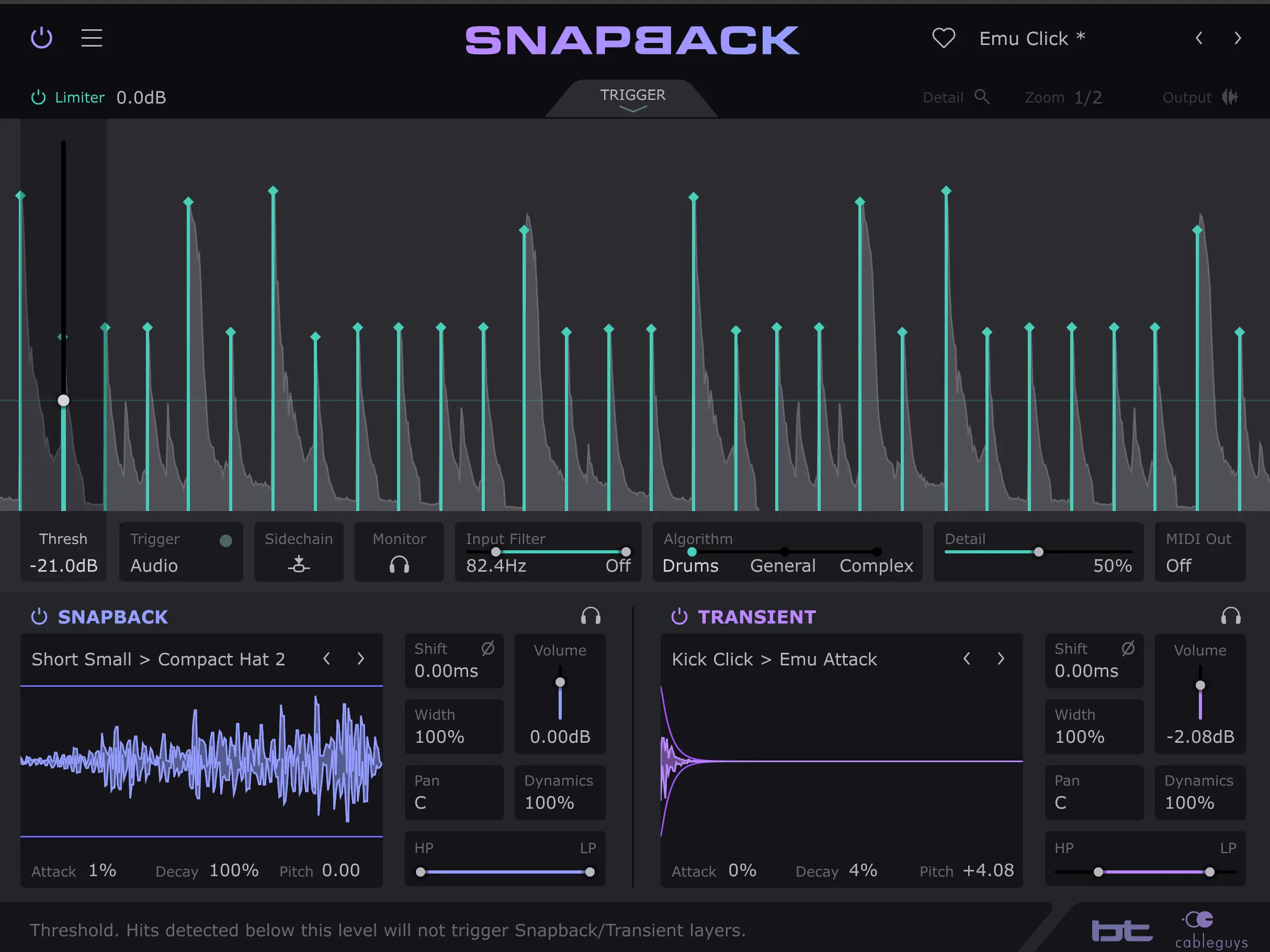Open the Trigger Audio mode dropdown

click(154, 565)
